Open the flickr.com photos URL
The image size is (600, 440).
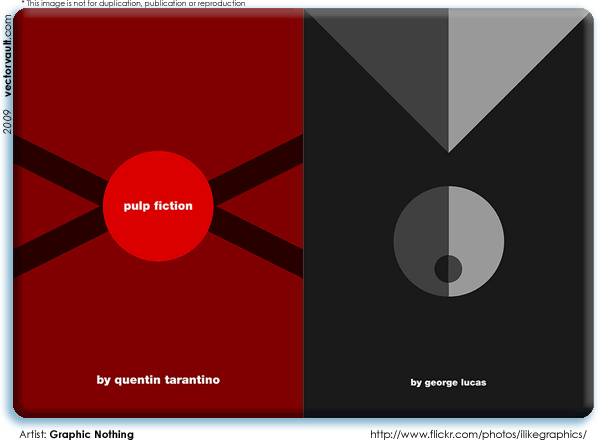(x=477, y=434)
